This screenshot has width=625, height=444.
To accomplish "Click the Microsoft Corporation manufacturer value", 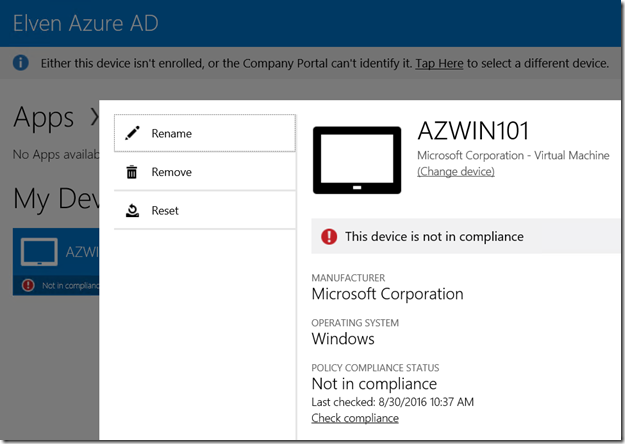I will click(387, 294).
